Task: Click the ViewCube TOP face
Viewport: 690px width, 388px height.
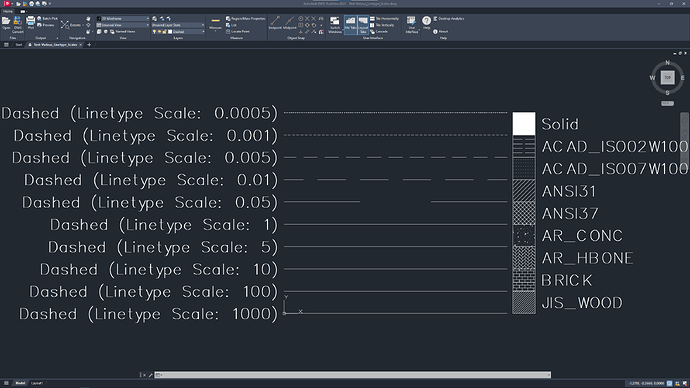Action: pyautogui.click(x=668, y=77)
